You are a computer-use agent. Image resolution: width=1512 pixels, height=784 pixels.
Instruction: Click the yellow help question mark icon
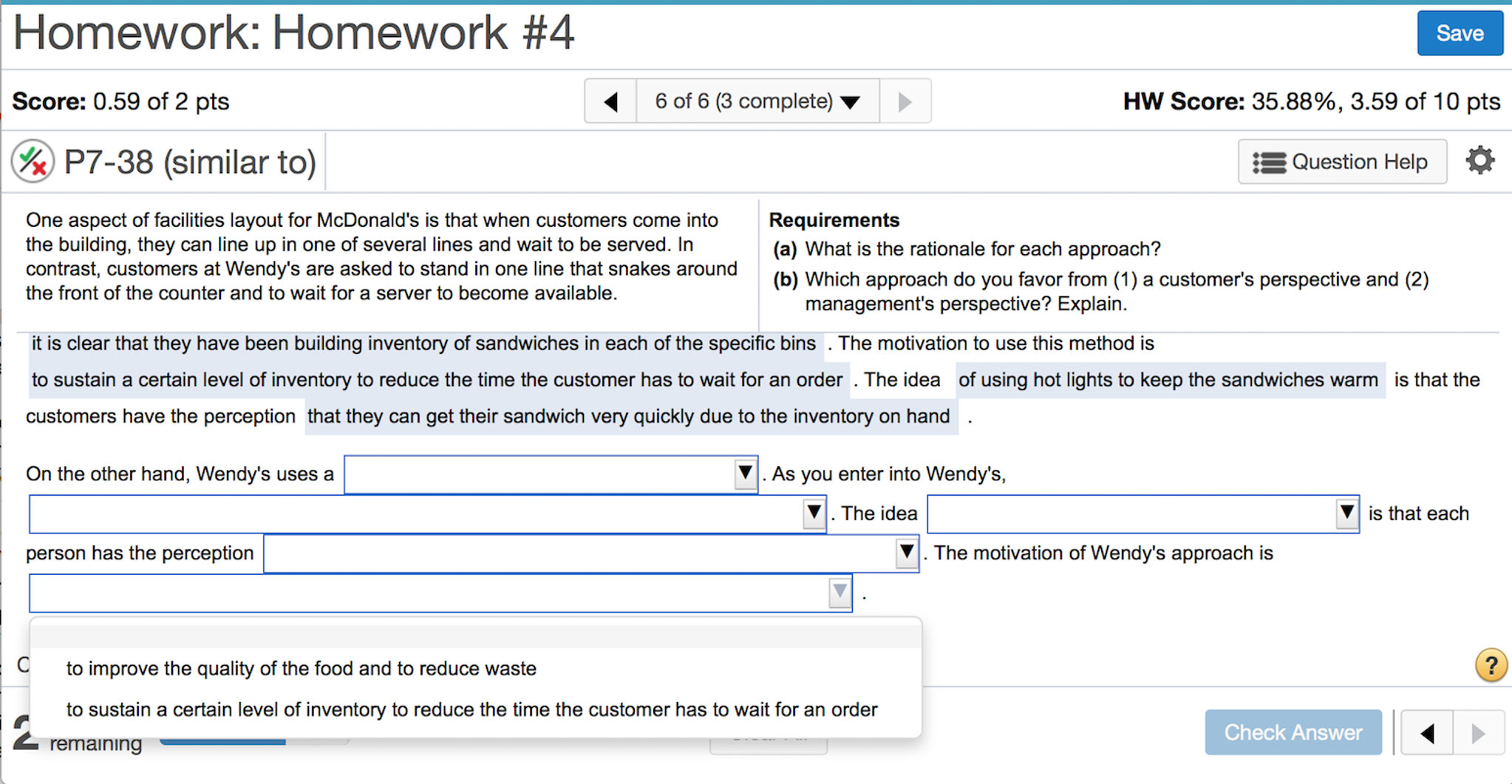click(x=1491, y=665)
